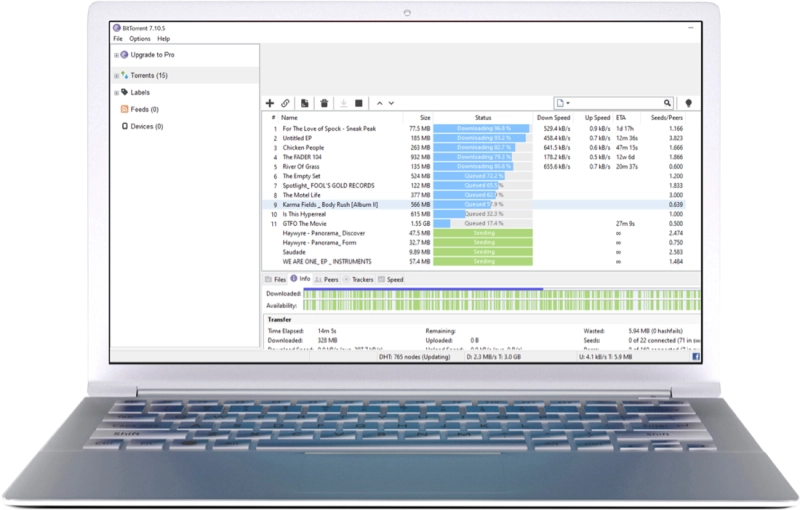
Task: Expand the Torrents (15) tree node
Action: tap(116, 75)
